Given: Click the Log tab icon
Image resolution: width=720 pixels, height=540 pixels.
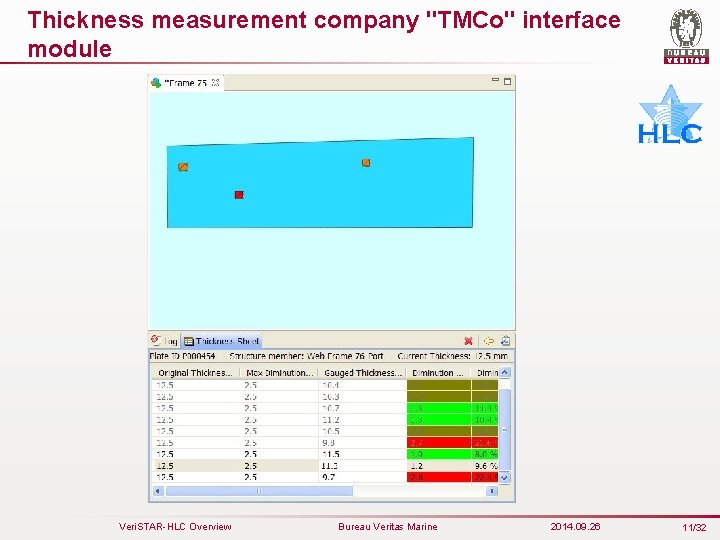Looking at the screenshot, I should pyautogui.click(x=156, y=340).
